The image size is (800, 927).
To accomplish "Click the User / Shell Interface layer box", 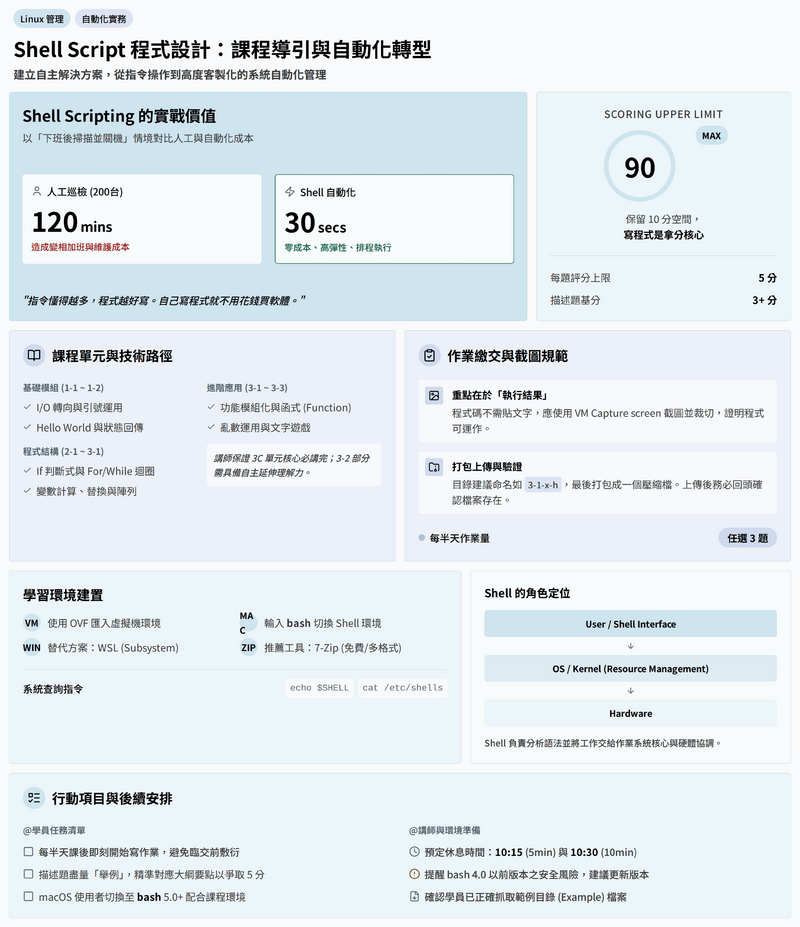I will point(630,624).
